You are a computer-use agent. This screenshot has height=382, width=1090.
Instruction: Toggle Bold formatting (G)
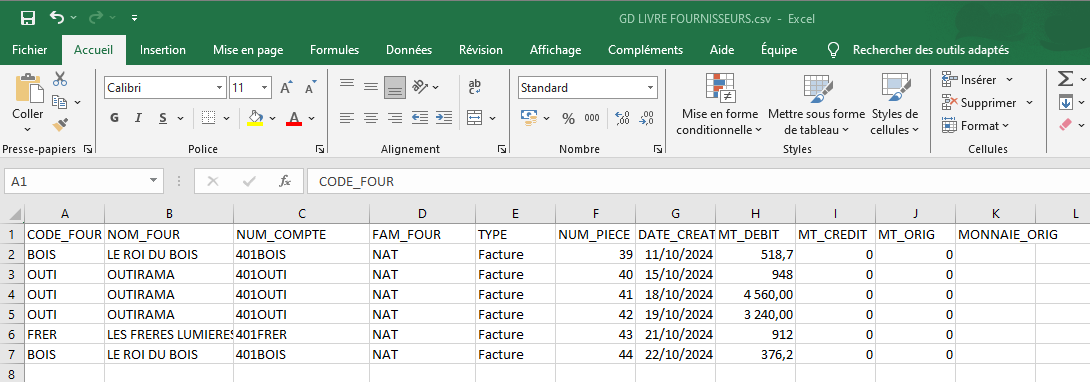click(114, 118)
